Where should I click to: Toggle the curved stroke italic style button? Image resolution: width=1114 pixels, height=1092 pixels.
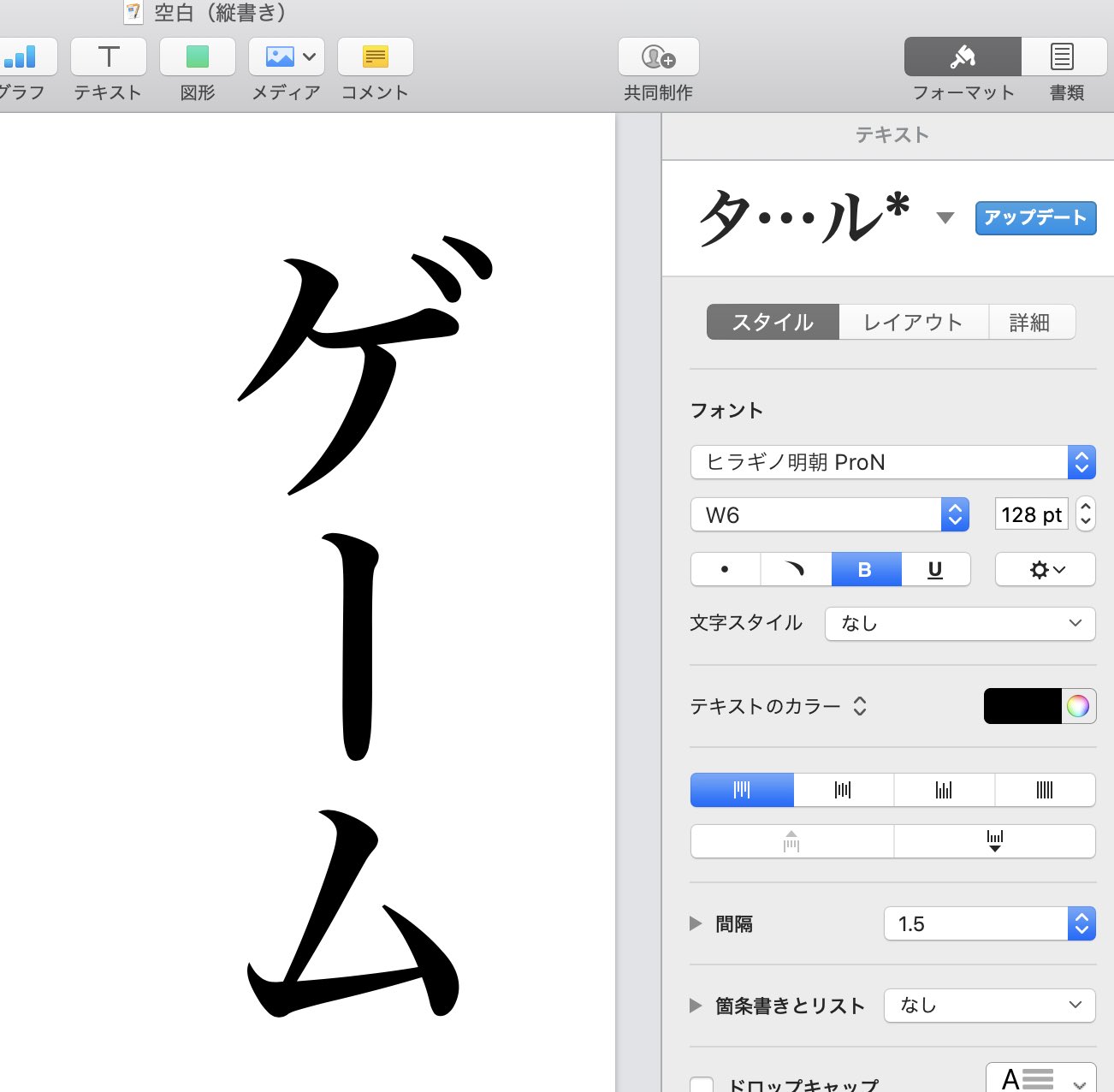(x=796, y=569)
